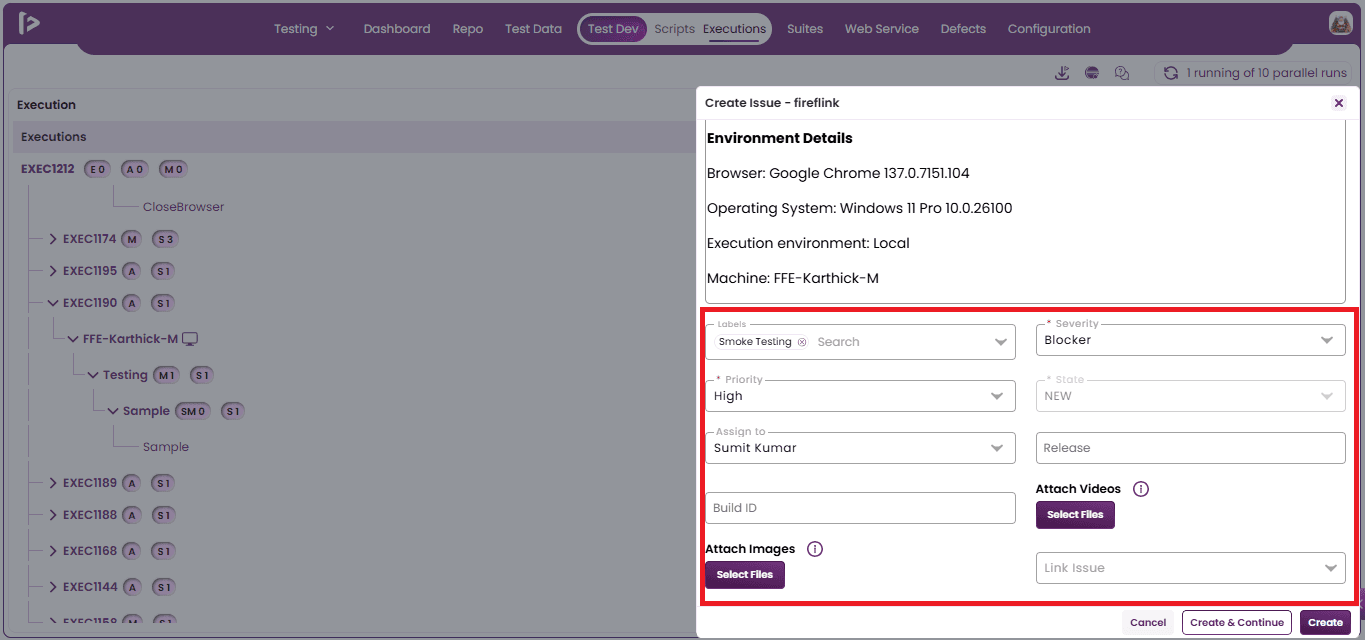
Task: Select the CloseBrowser step in tree
Action: point(183,207)
